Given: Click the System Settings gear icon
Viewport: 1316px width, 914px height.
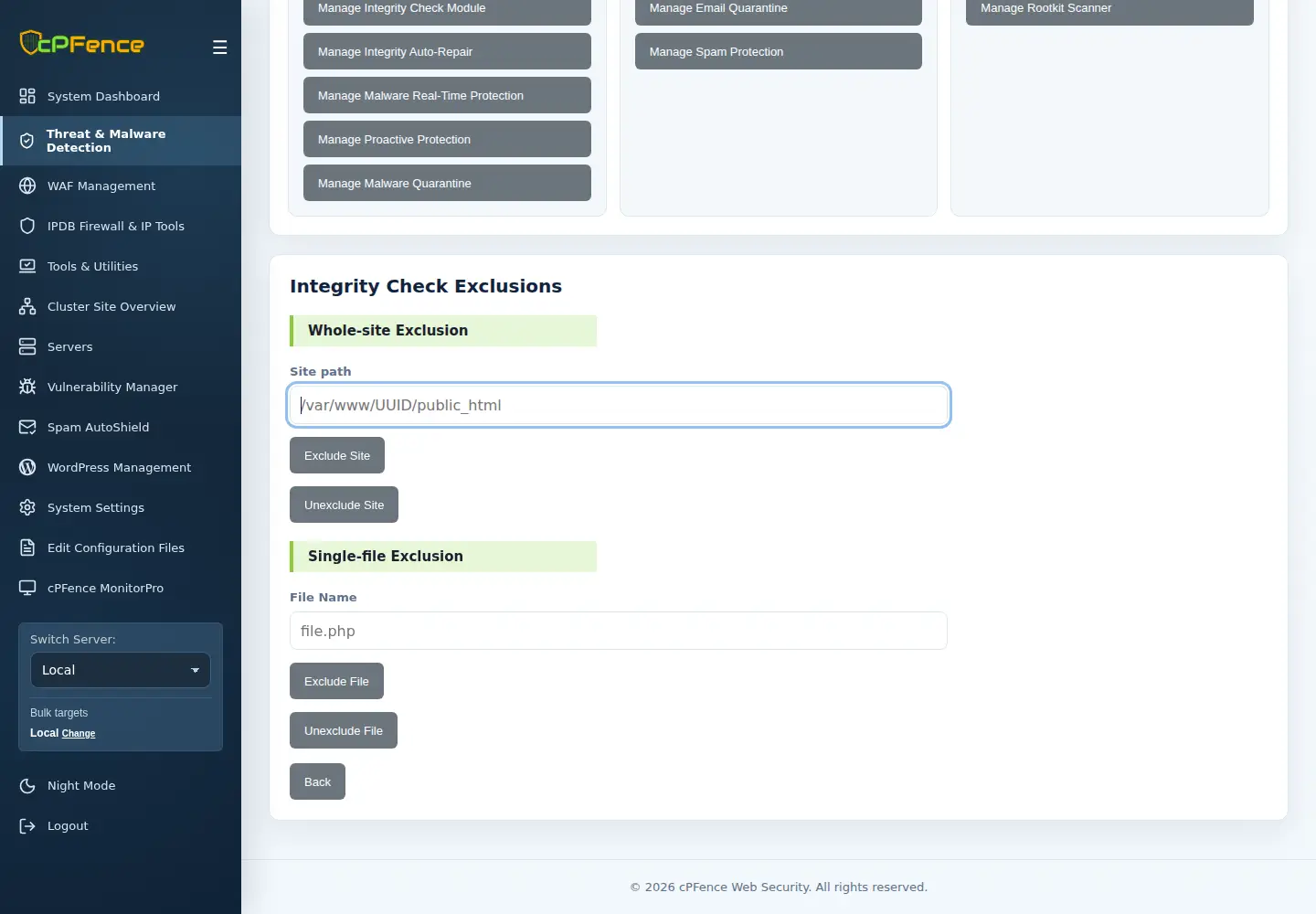Looking at the screenshot, I should (x=27, y=507).
